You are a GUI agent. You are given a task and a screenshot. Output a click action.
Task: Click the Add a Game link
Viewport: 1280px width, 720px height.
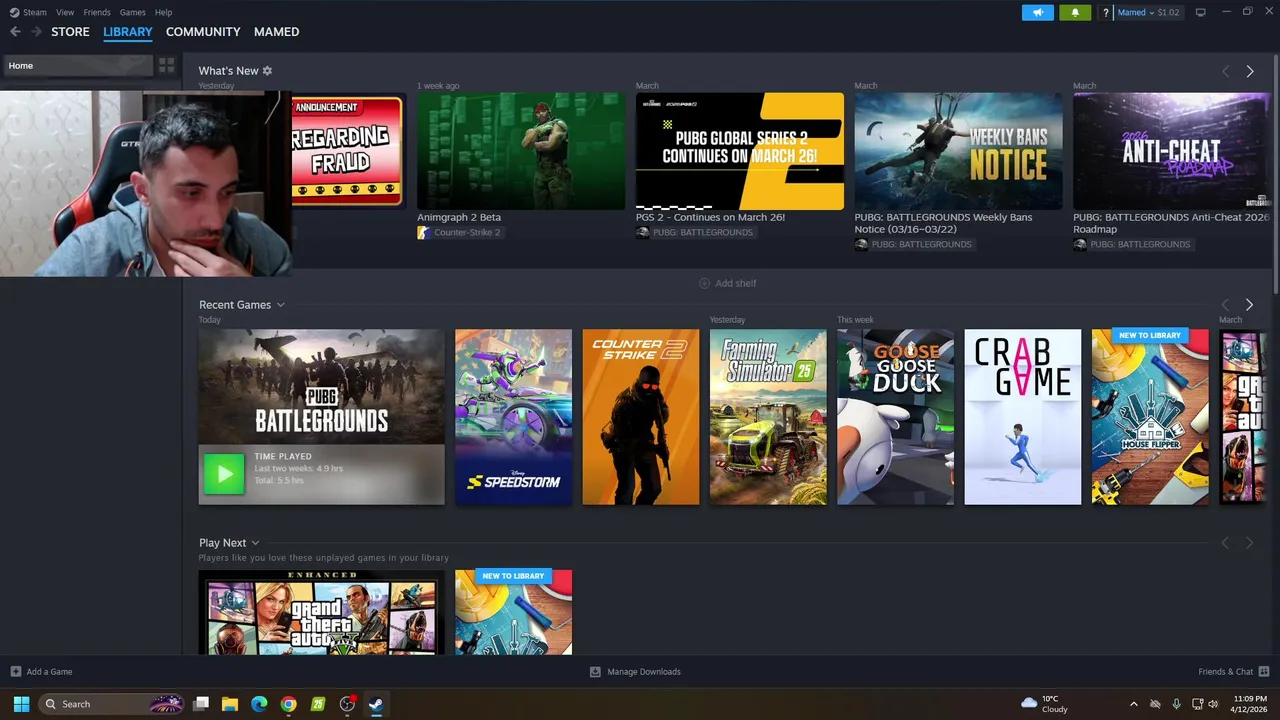(49, 672)
